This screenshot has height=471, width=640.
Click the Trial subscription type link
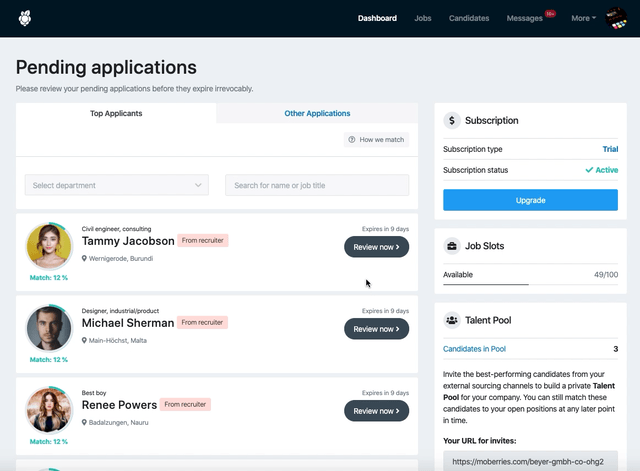(x=610, y=149)
